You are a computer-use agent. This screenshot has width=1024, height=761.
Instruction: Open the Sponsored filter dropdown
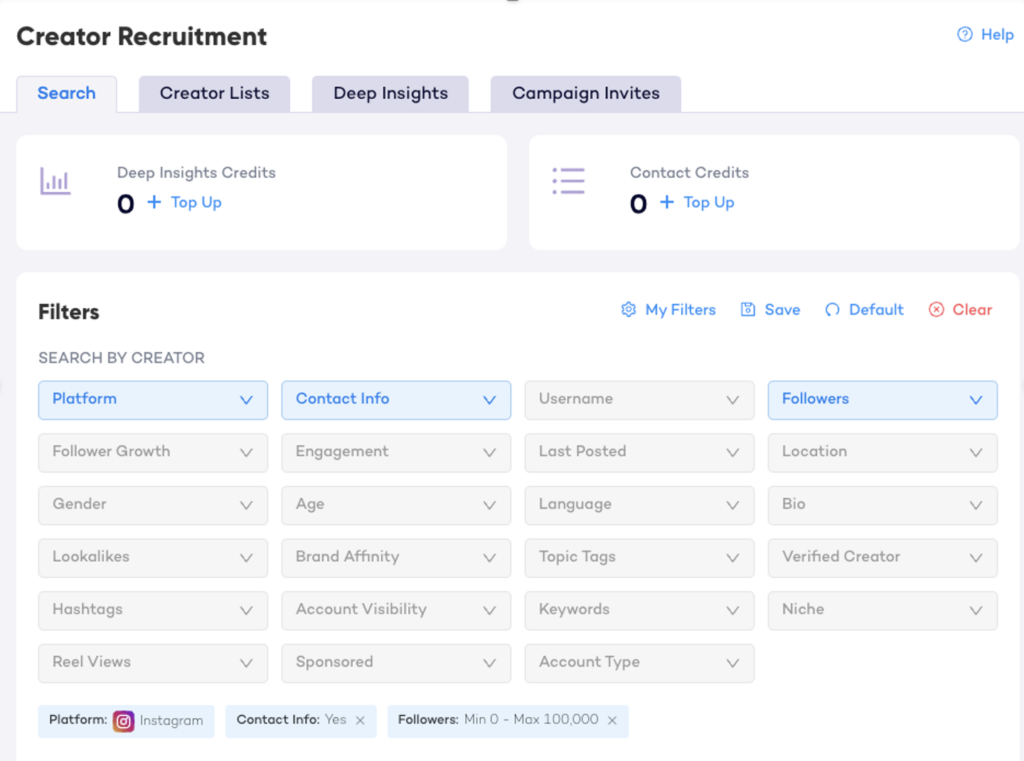pos(396,663)
